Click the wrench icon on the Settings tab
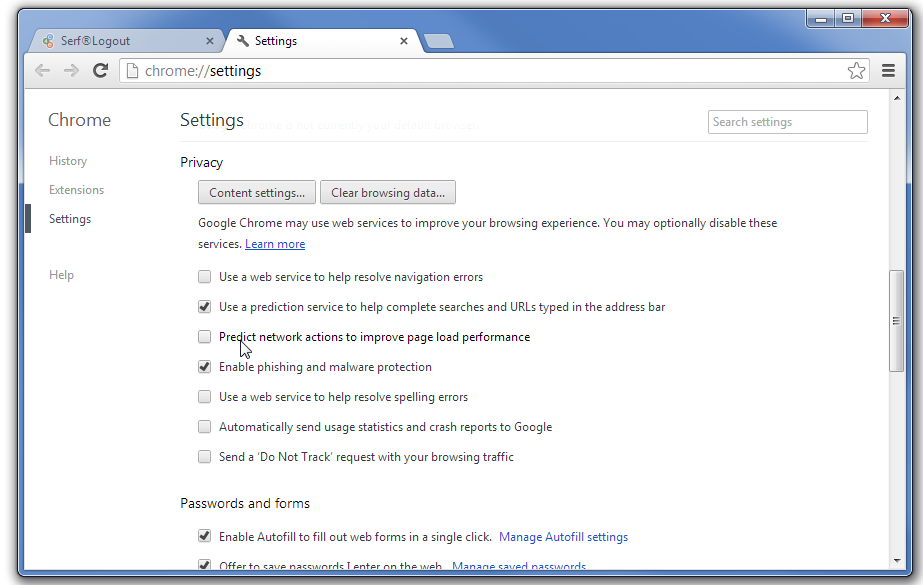923x585 pixels. tap(243, 41)
